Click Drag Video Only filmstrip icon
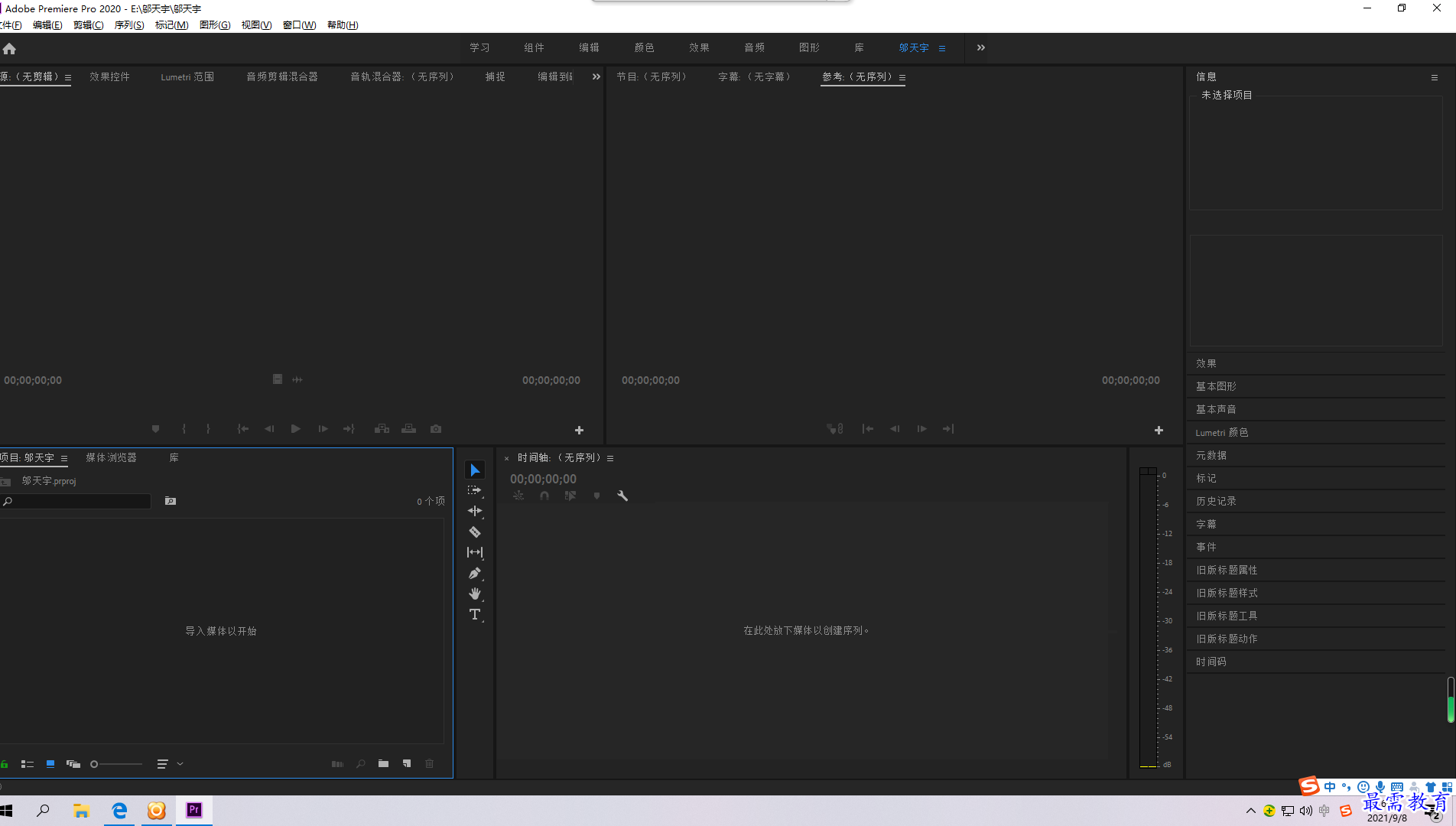Image resolution: width=1456 pixels, height=826 pixels. pyautogui.click(x=278, y=379)
